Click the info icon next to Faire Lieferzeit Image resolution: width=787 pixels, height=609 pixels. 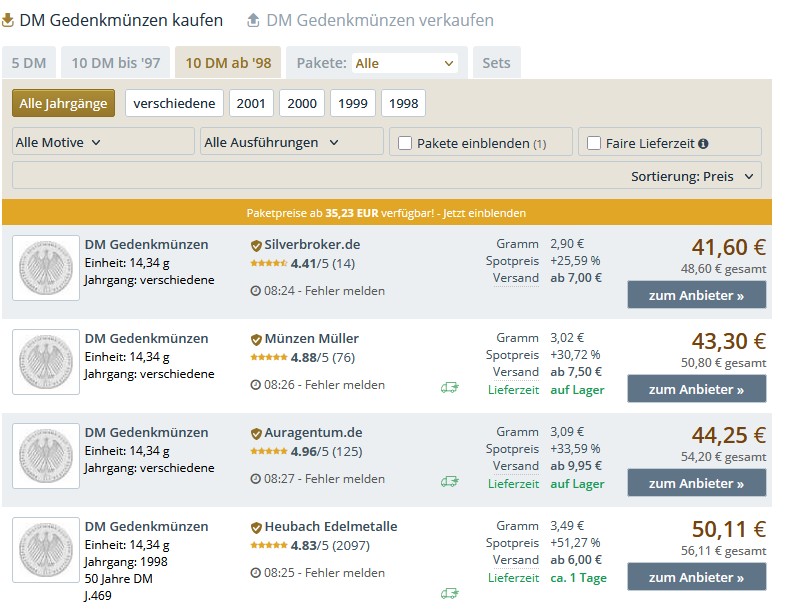point(703,143)
